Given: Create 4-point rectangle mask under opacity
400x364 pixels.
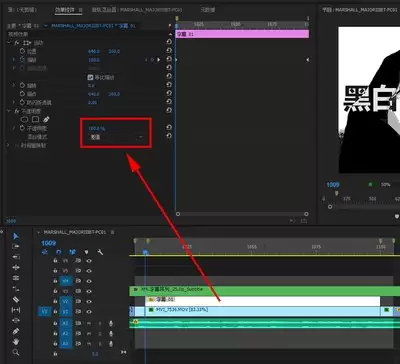Looking at the screenshot, I should coord(35,119).
